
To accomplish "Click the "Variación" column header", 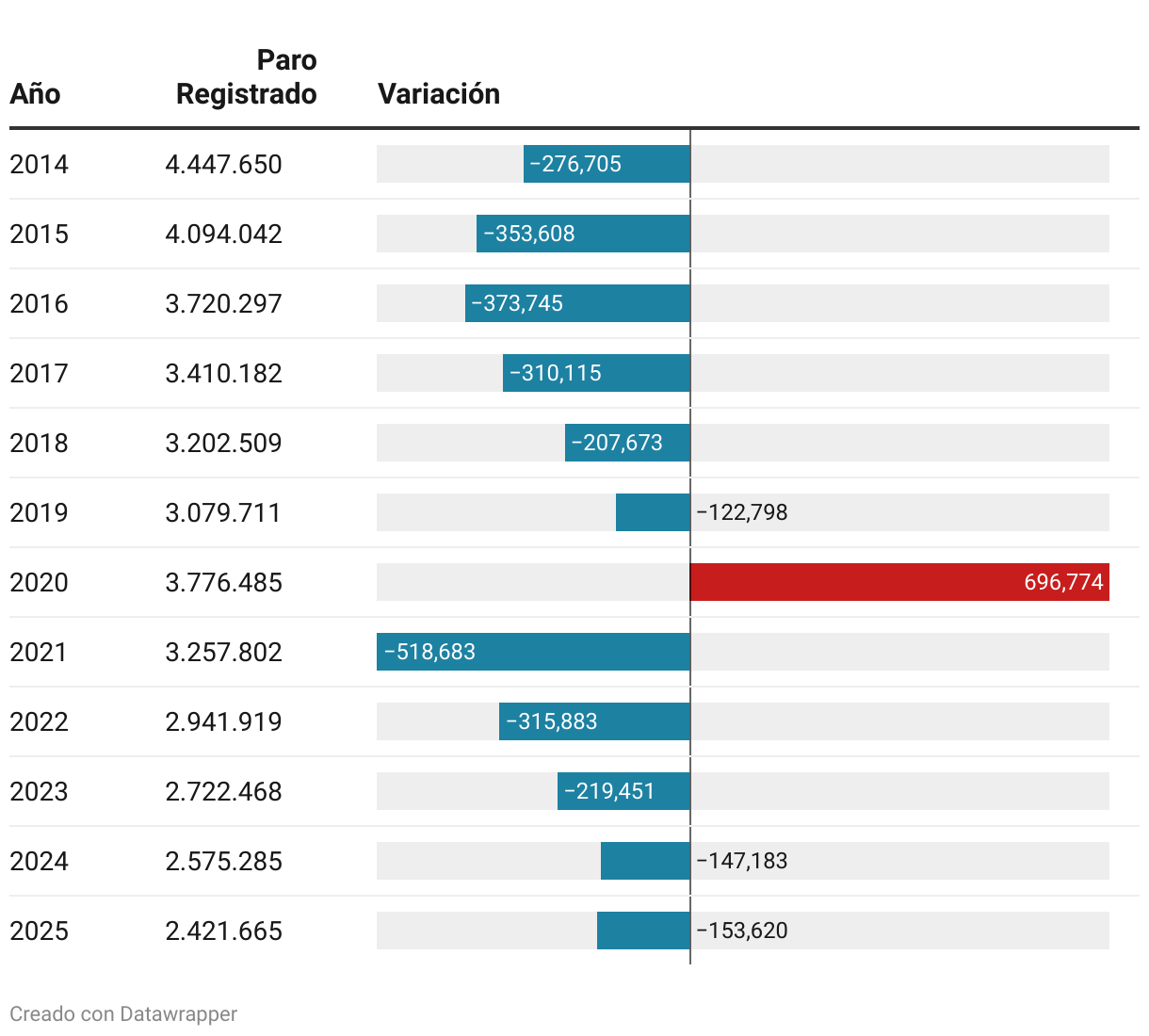I will (x=439, y=94).
